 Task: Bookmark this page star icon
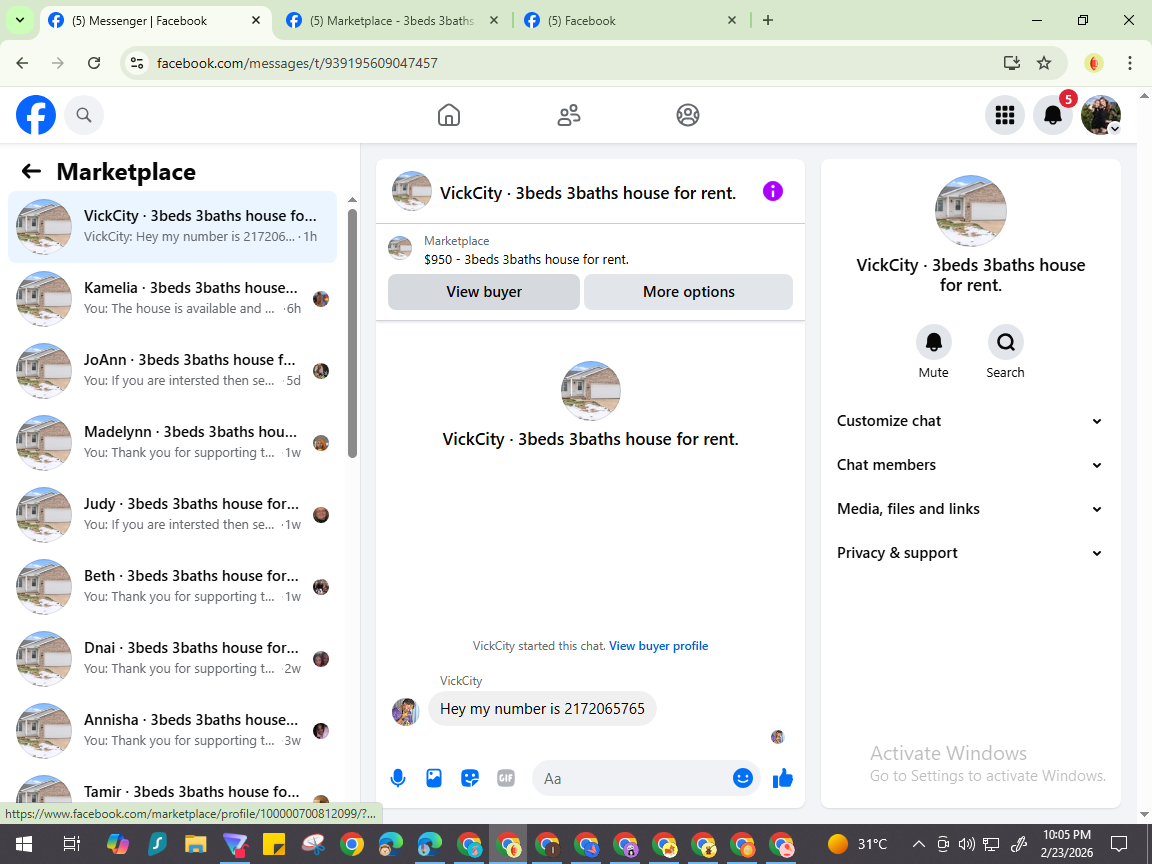(x=1044, y=63)
